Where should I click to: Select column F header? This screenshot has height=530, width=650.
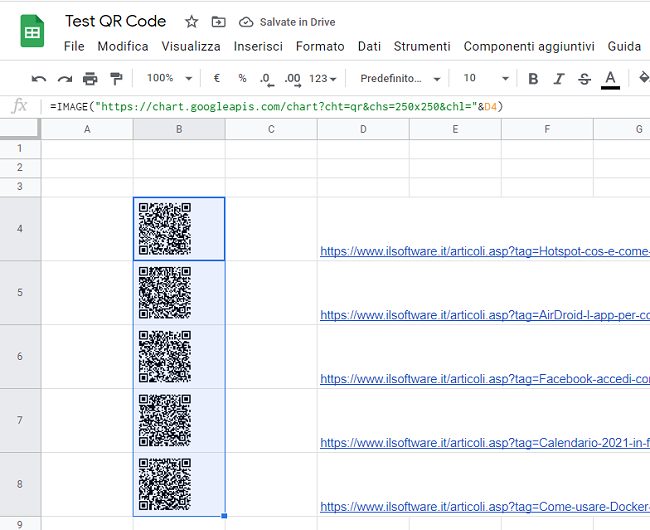(x=547, y=129)
